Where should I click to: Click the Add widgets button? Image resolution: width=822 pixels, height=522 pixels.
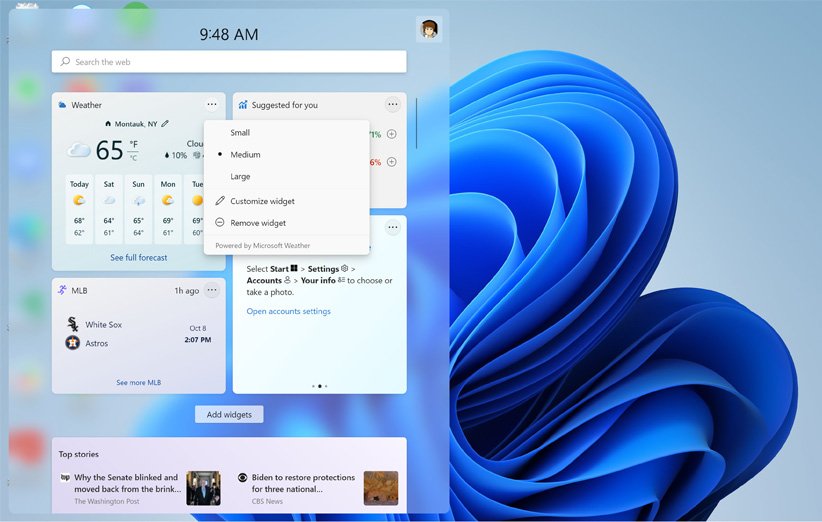[229, 414]
